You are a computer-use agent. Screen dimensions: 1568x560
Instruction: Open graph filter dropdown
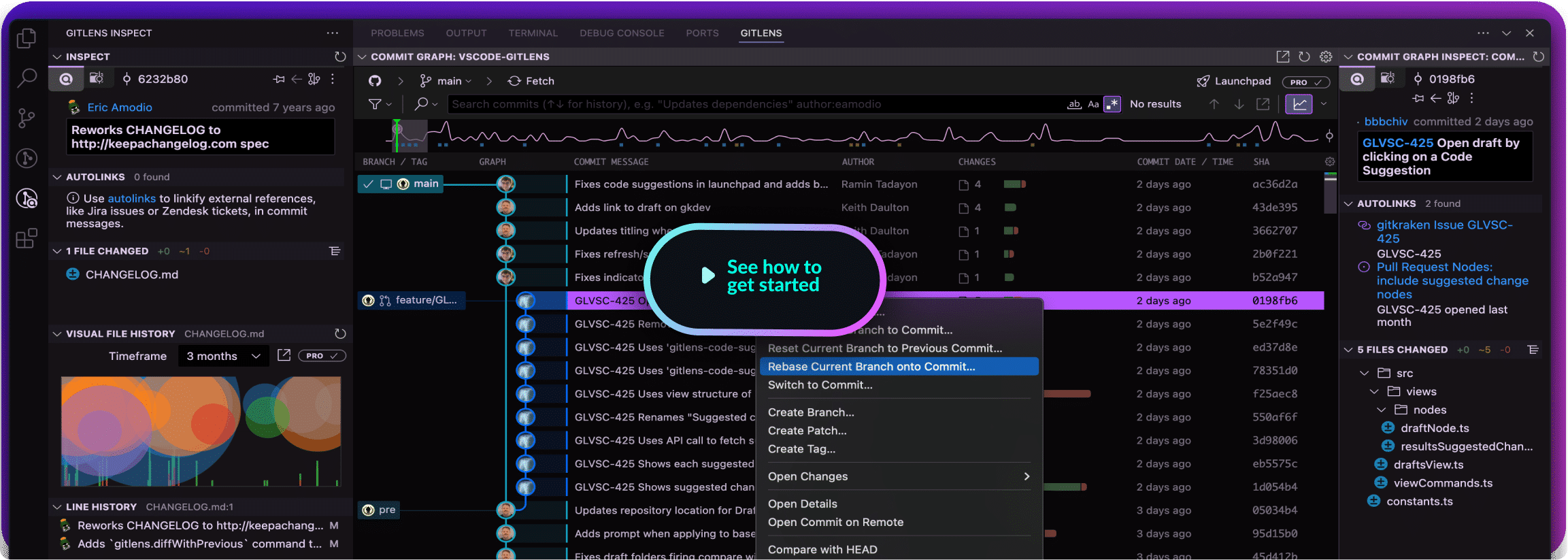tap(380, 104)
